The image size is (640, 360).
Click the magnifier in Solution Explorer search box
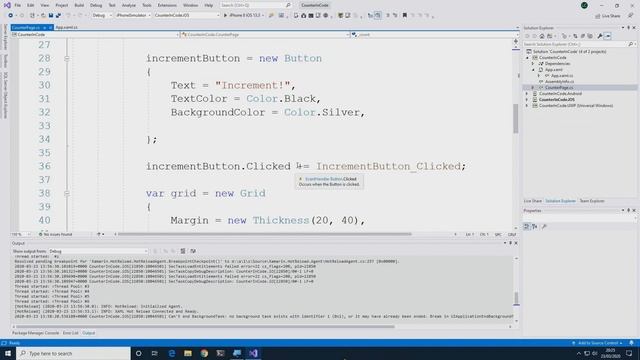[x=631, y=44]
